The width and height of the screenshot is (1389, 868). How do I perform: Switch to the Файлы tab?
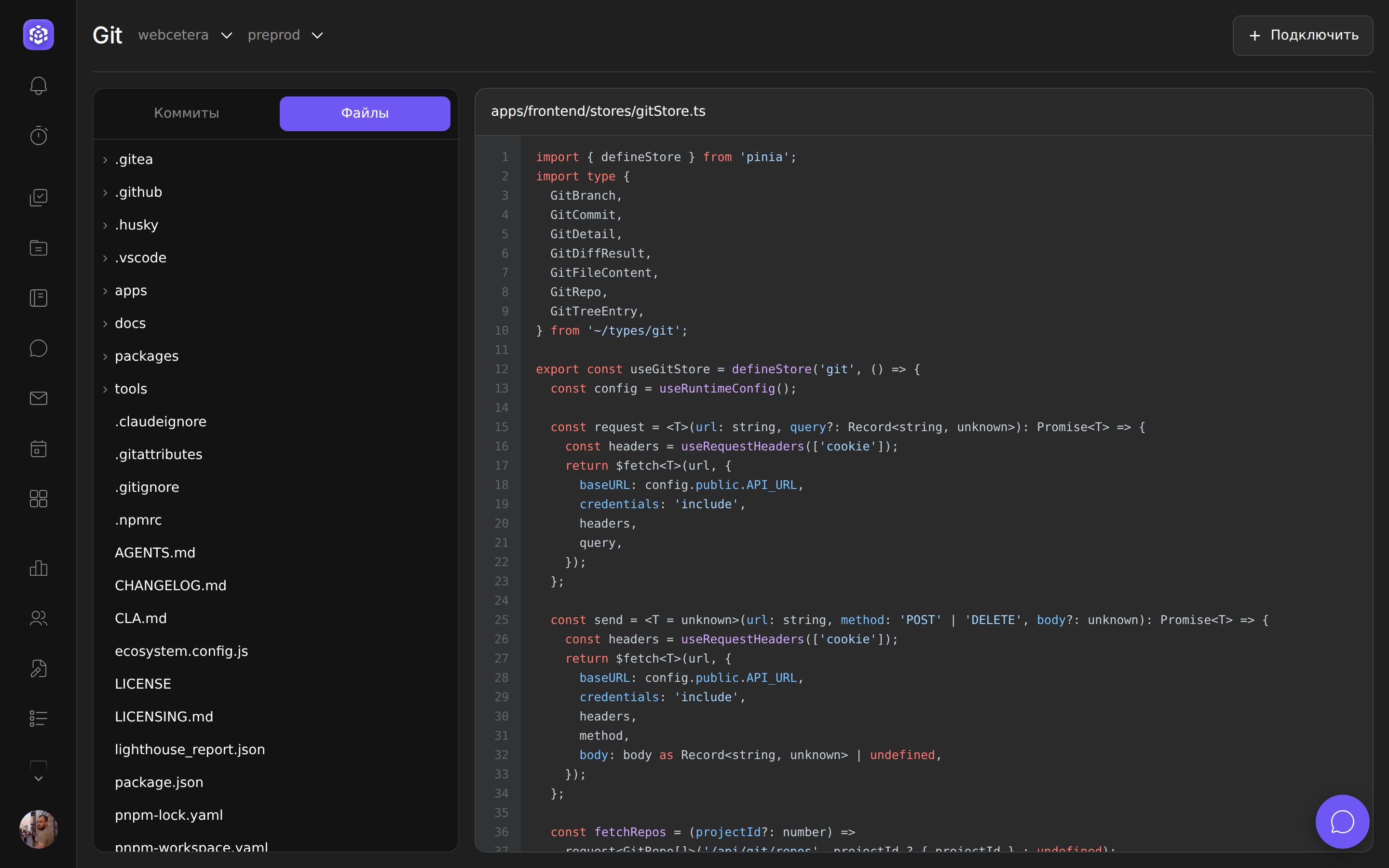tap(365, 113)
